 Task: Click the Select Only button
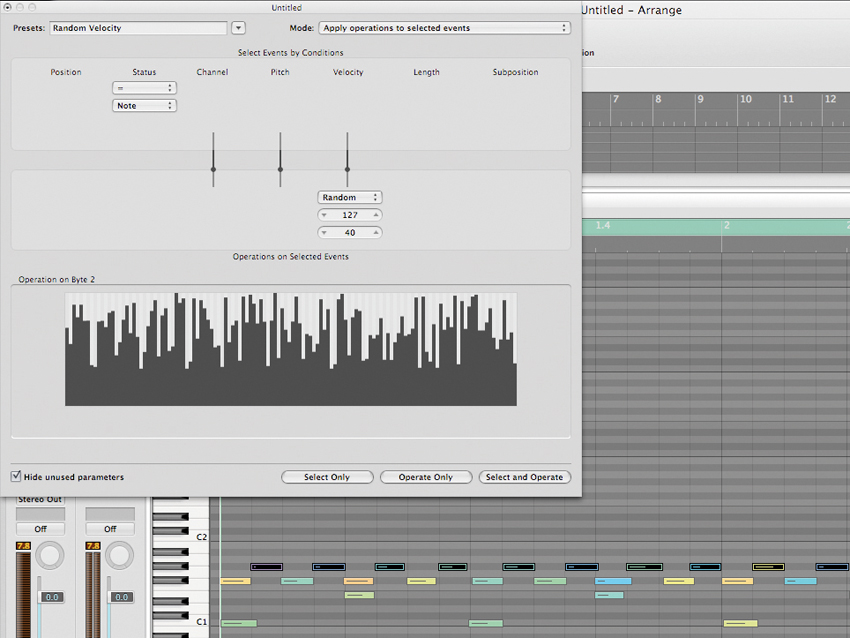click(x=327, y=477)
